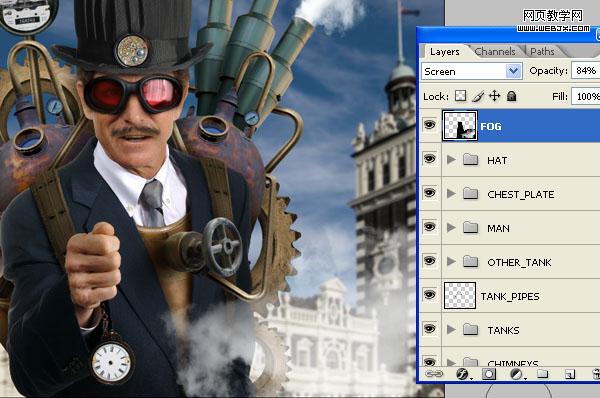This screenshot has height=398, width=600.
Task: Expand the MAN group
Action: coord(452,228)
